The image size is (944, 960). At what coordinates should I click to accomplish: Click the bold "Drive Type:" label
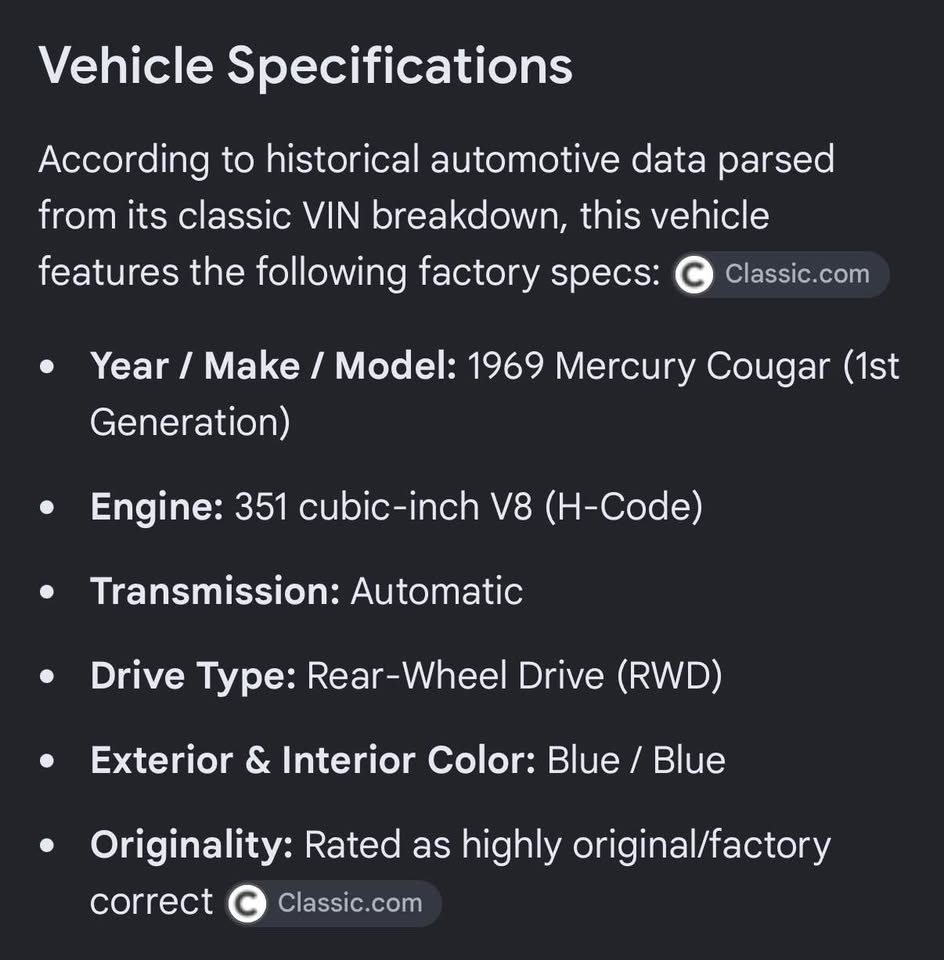(x=193, y=676)
